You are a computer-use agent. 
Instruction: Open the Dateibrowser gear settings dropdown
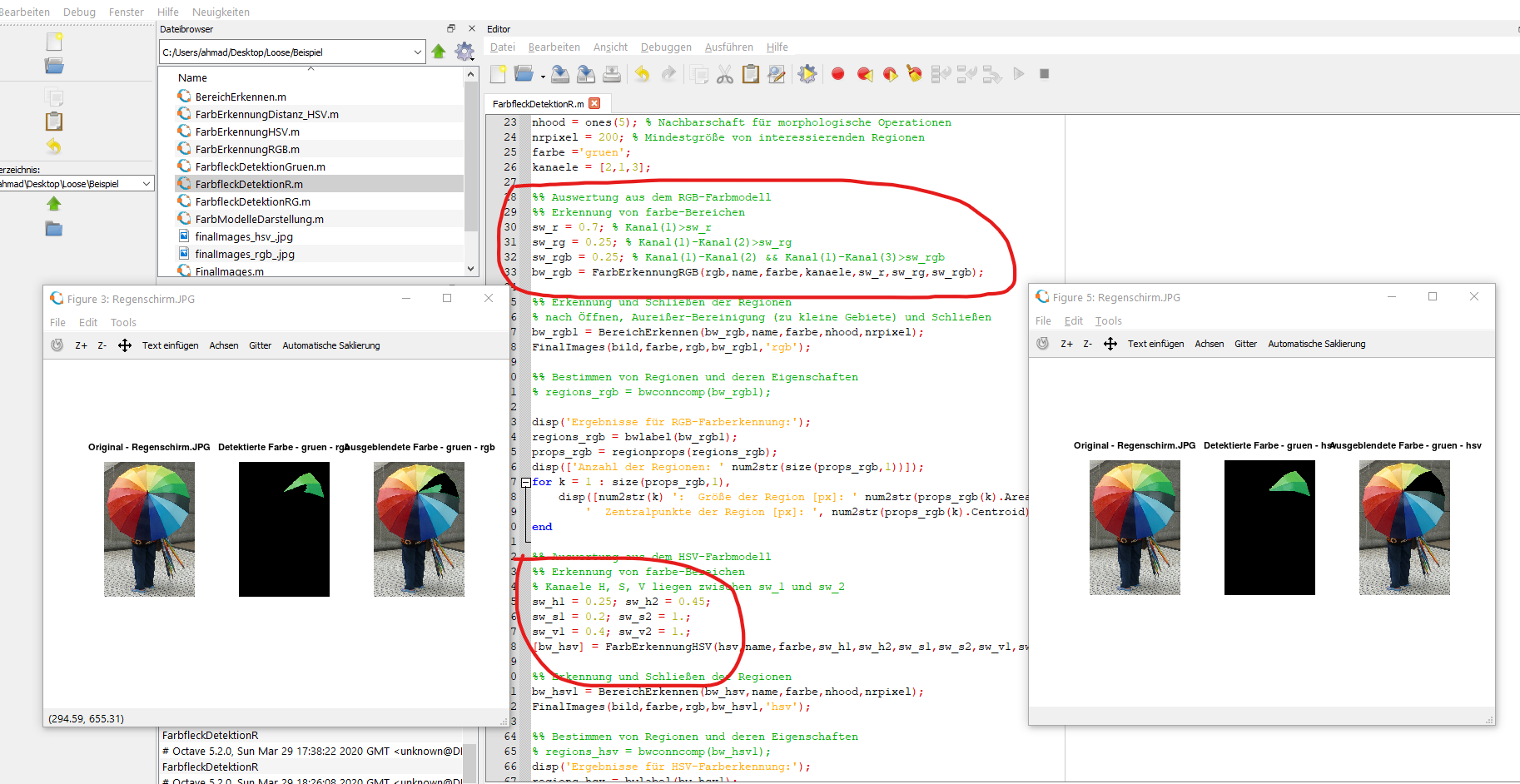[464, 52]
